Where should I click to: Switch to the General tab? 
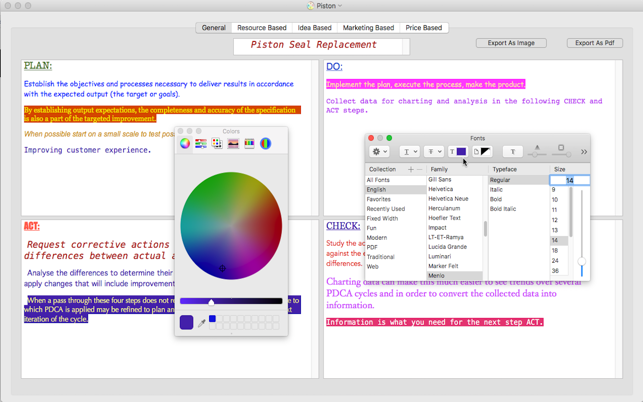point(214,27)
